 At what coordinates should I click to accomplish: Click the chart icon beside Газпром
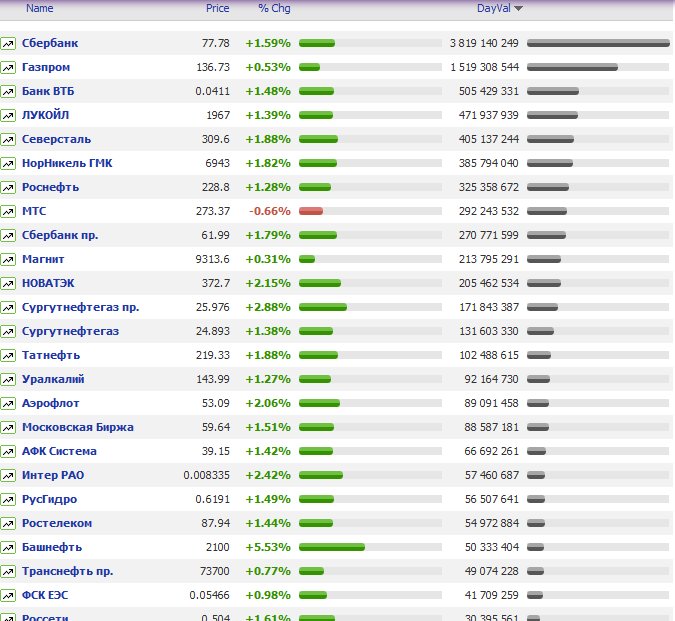point(8,67)
